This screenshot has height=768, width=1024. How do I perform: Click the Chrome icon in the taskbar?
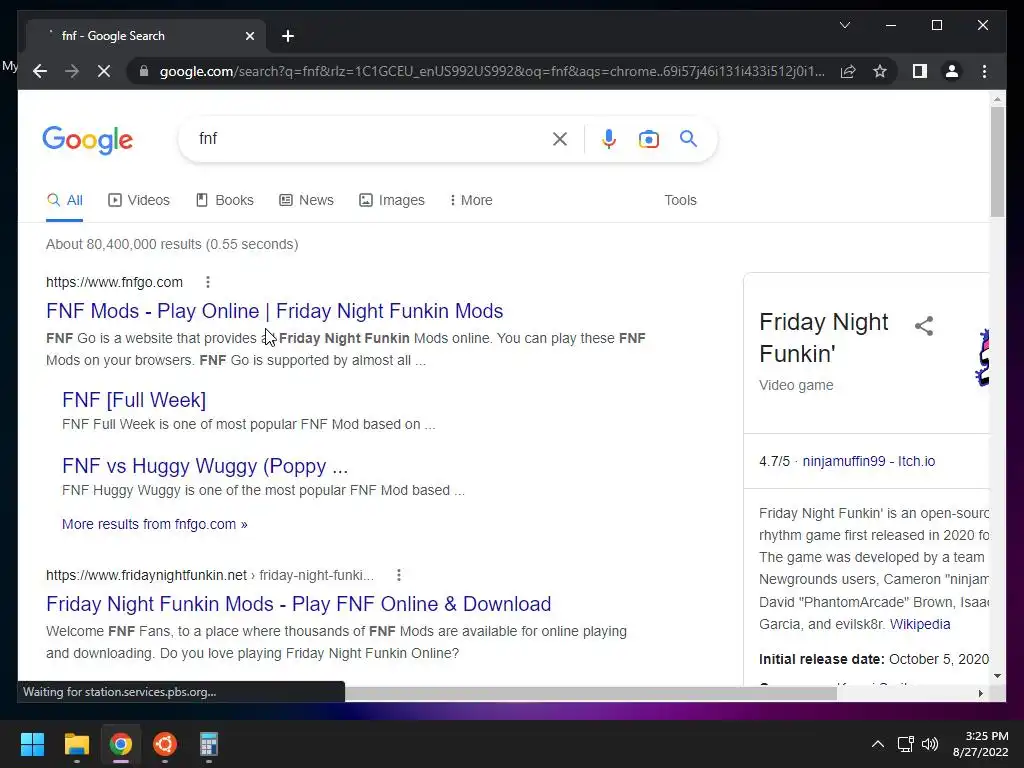click(x=120, y=744)
